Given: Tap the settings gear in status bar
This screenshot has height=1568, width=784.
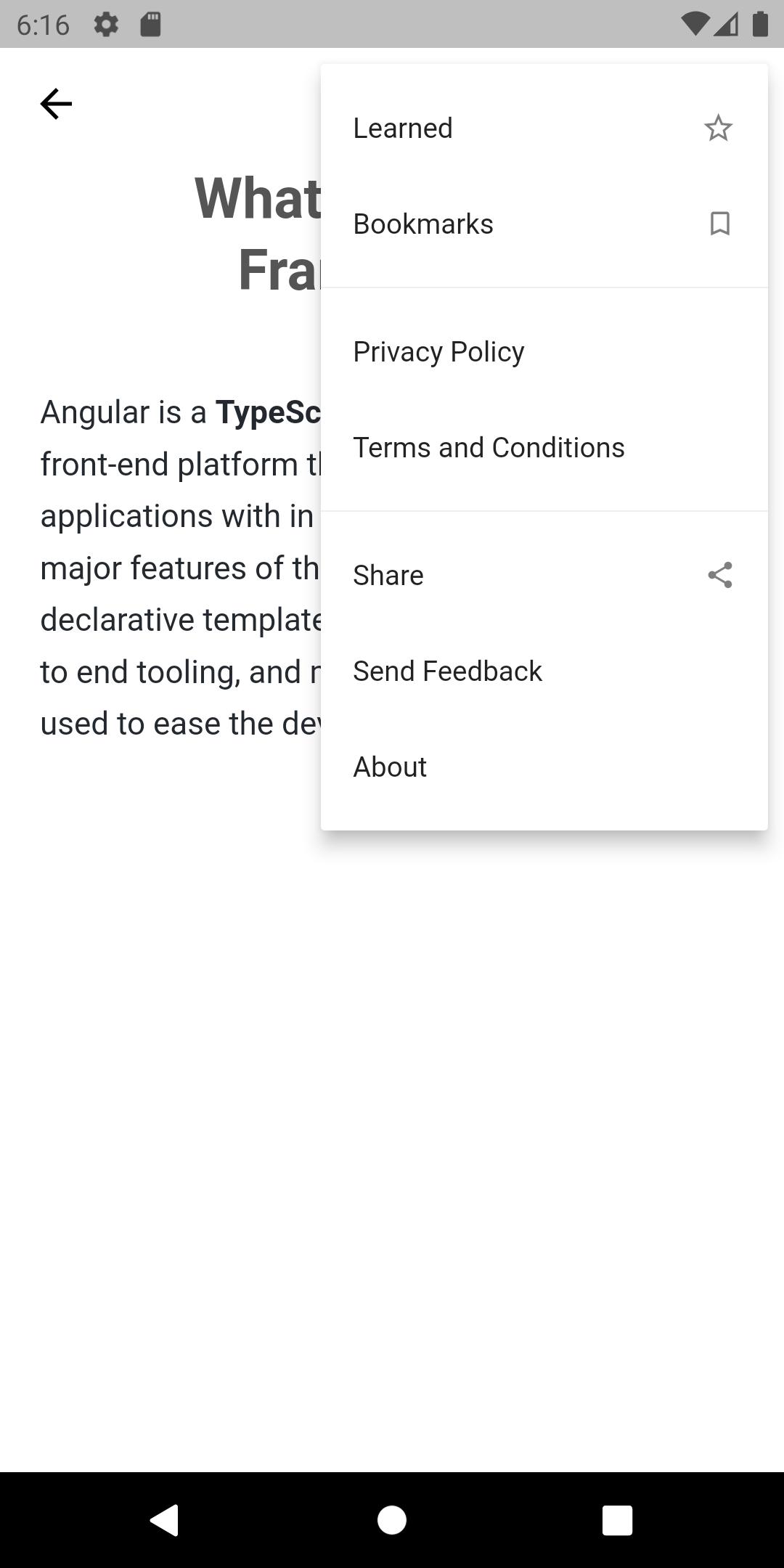Looking at the screenshot, I should pyautogui.click(x=106, y=25).
